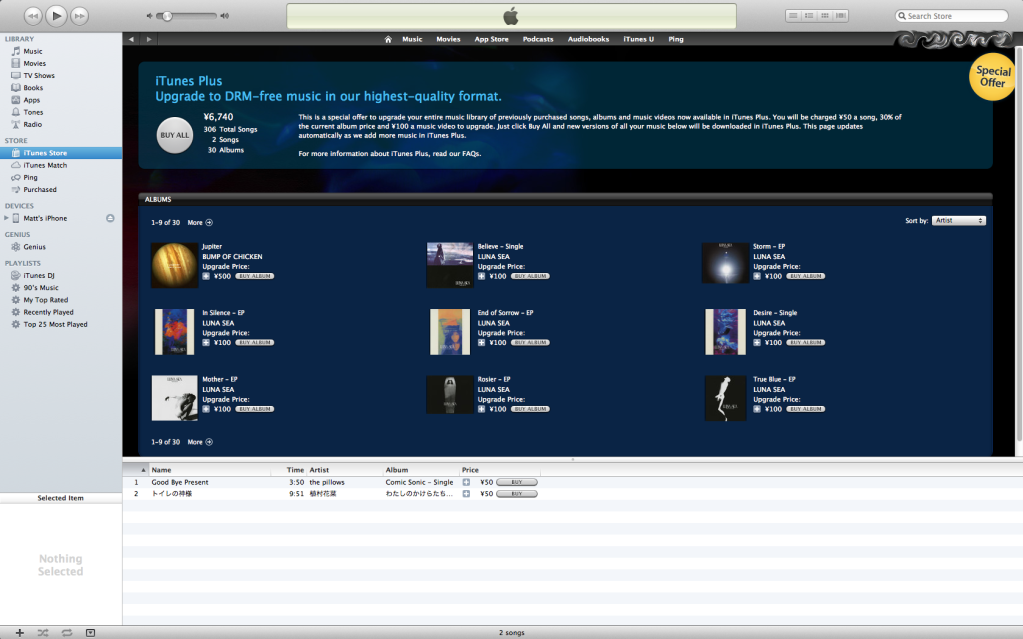Click the top More arrow link
Viewport: 1023px width, 639px height.
click(x=200, y=223)
